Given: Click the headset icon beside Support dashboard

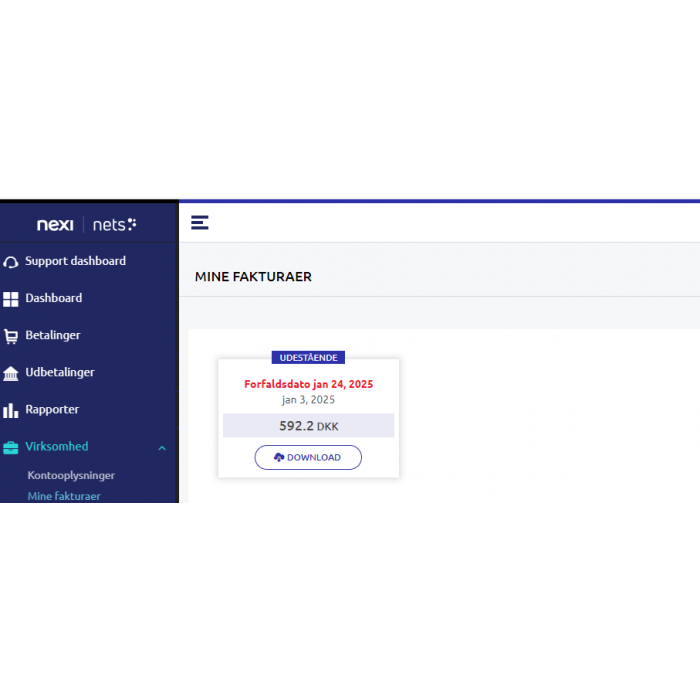Looking at the screenshot, I should pyautogui.click(x=11, y=262).
